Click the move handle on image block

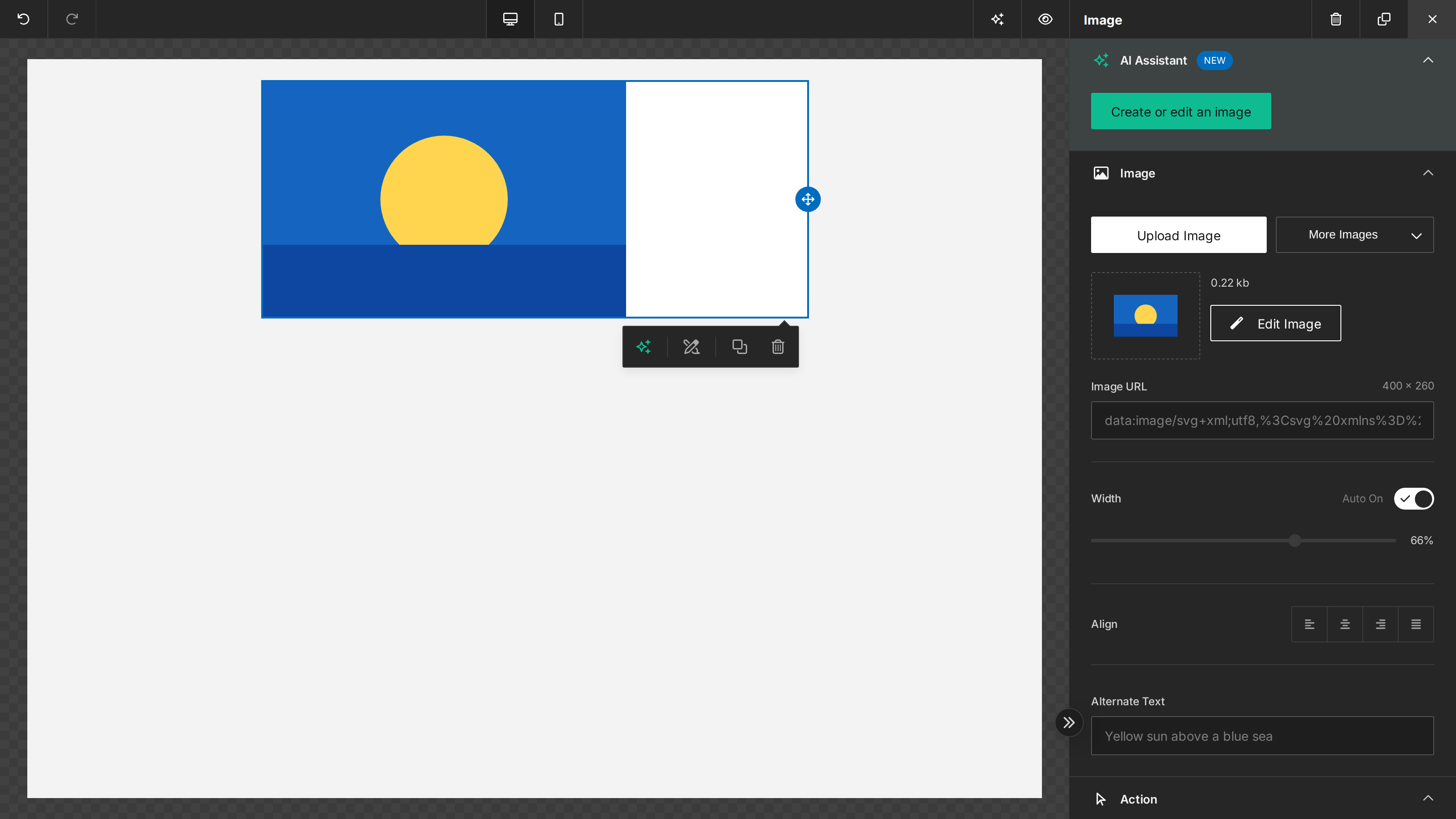(x=808, y=199)
